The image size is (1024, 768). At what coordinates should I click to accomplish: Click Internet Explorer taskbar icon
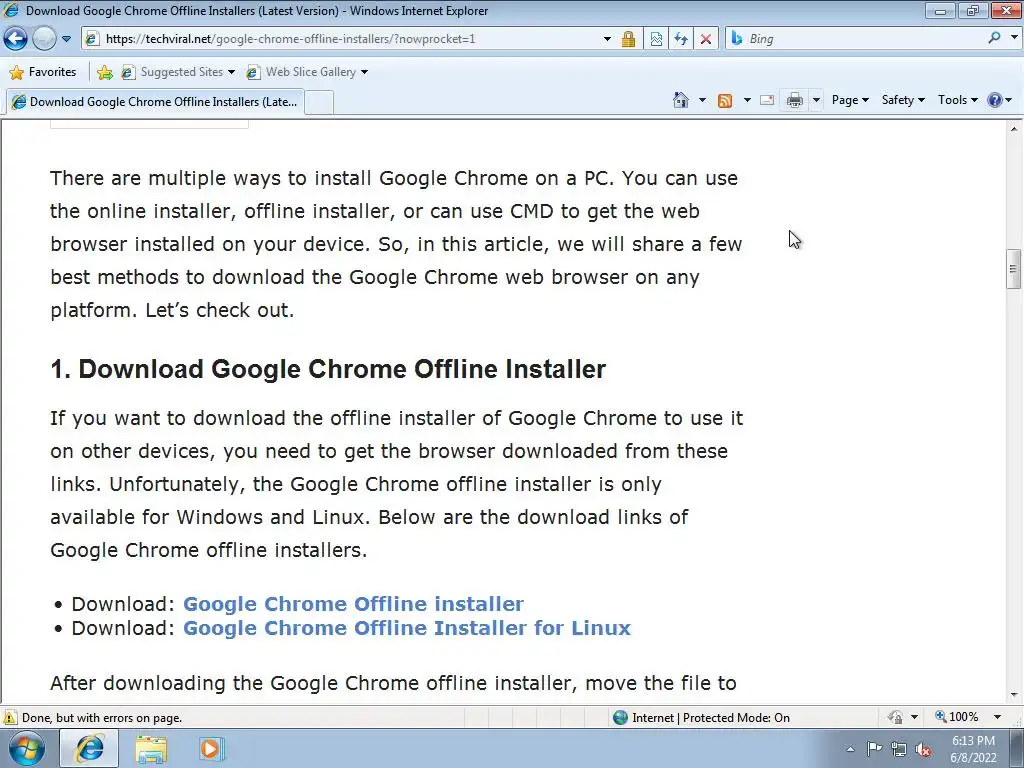[90, 748]
